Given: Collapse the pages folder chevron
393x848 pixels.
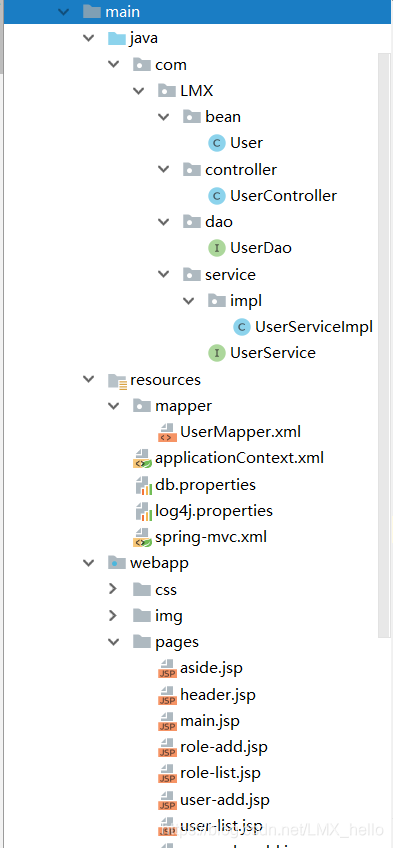Looking at the screenshot, I should click(x=114, y=642).
